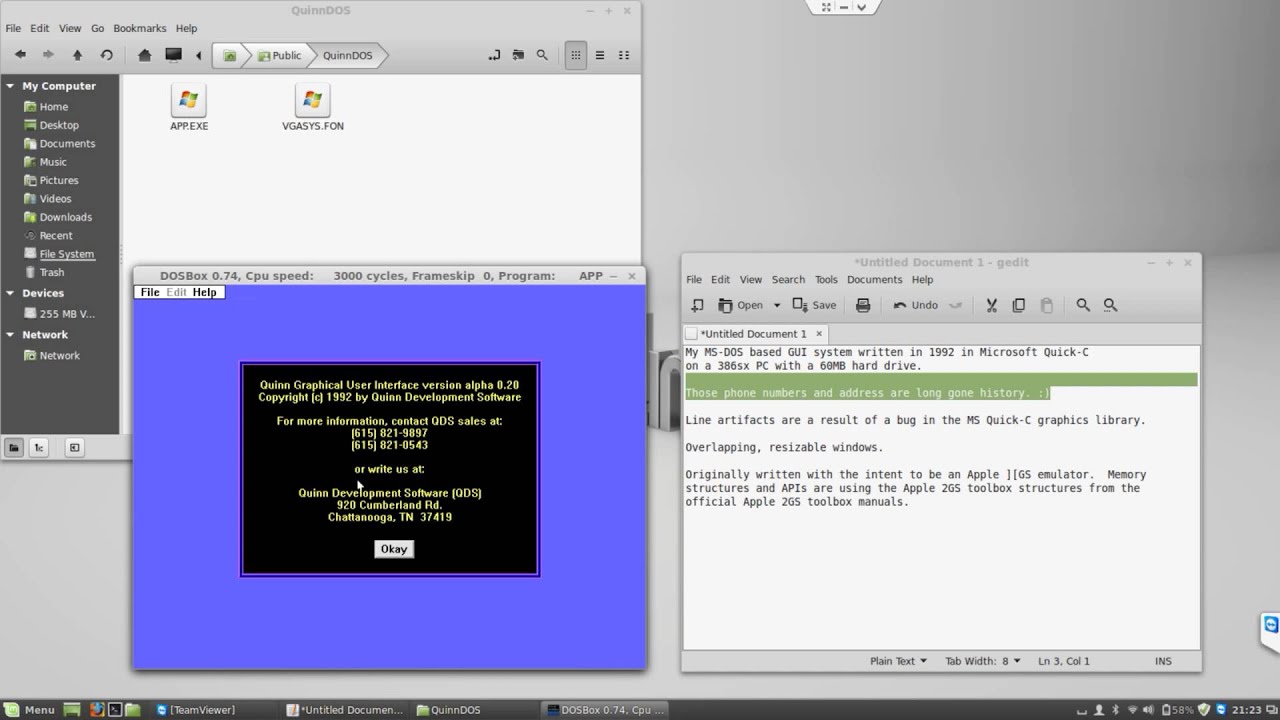Screen dimensions: 1280x720
Task: Search files with the magnifier in file manager
Action: point(542,55)
